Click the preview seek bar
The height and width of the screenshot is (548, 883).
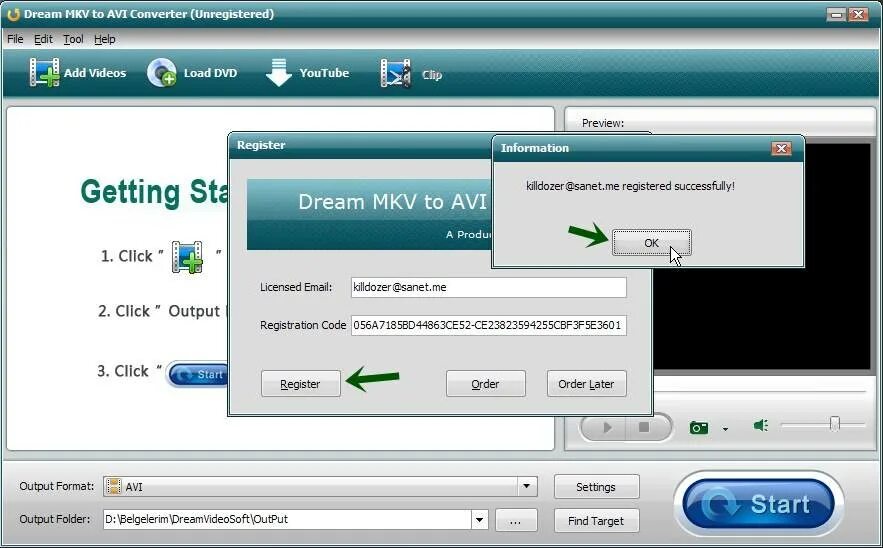pyautogui.click(x=759, y=391)
